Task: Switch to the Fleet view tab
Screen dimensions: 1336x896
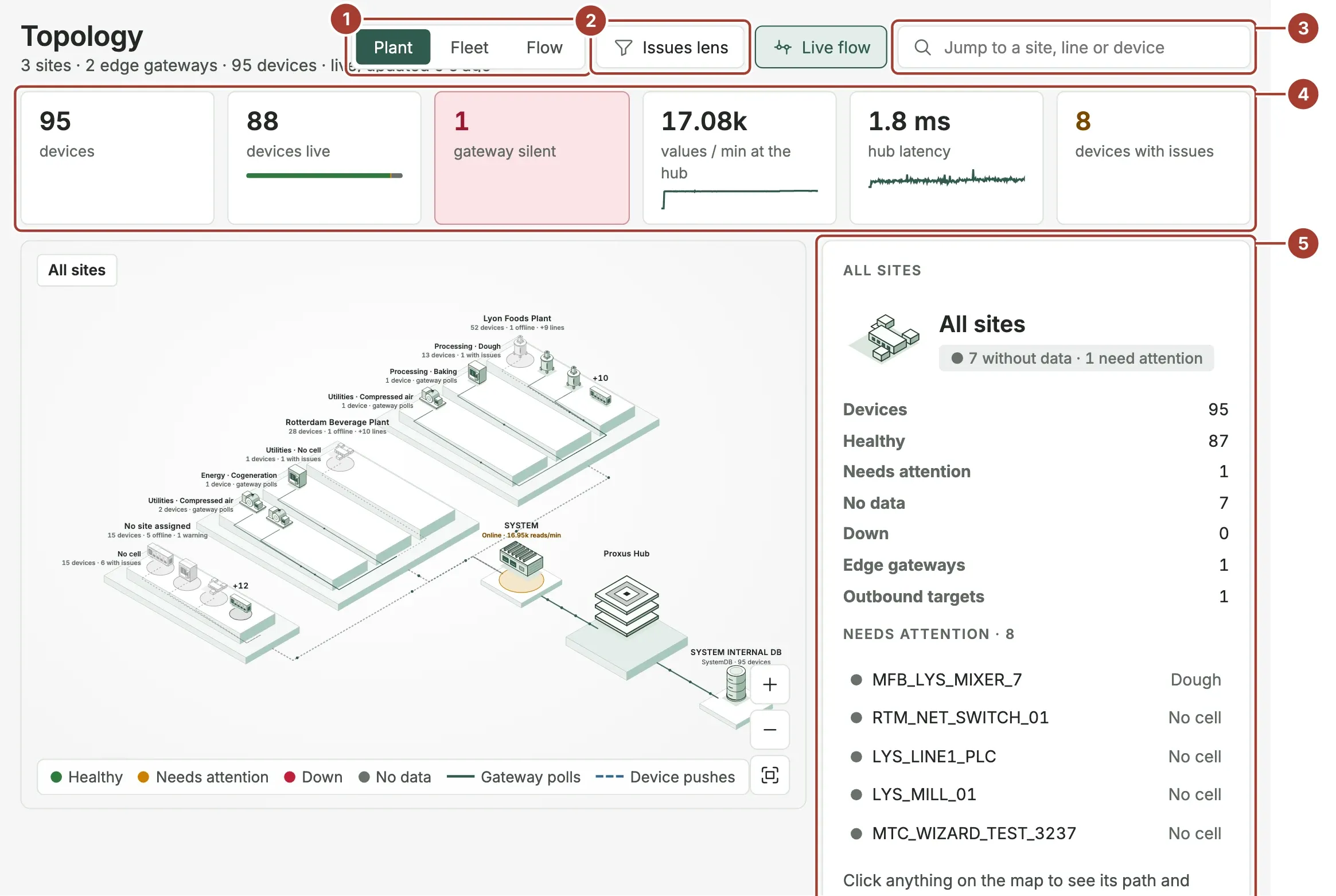Action: 469,47
